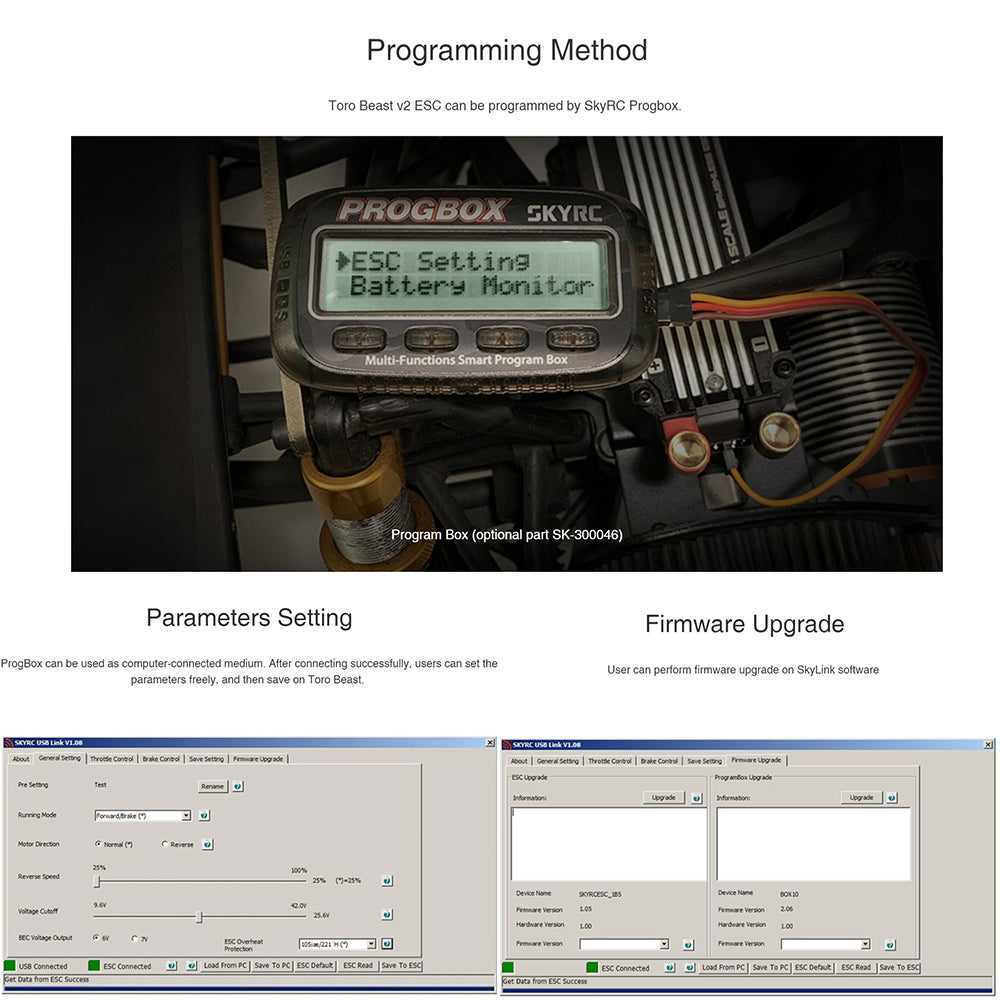Viewport: 1000px width, 1000px height.
Task: Click help icon next to Rename button
Action: click(238, 786)
